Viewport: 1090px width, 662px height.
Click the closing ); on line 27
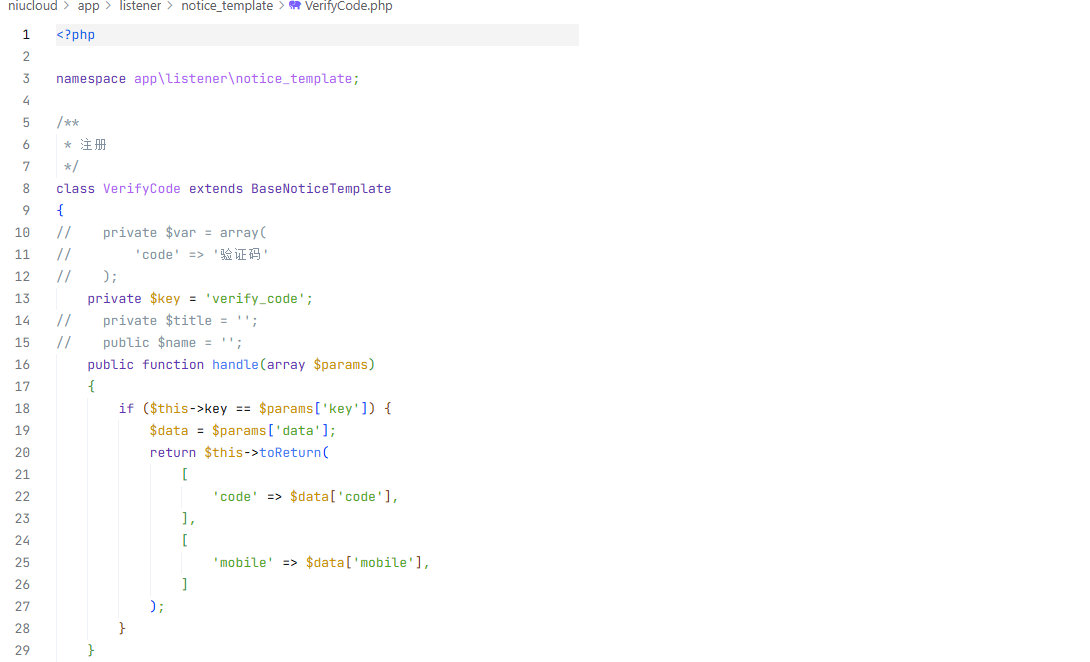(x=157, y=606)
